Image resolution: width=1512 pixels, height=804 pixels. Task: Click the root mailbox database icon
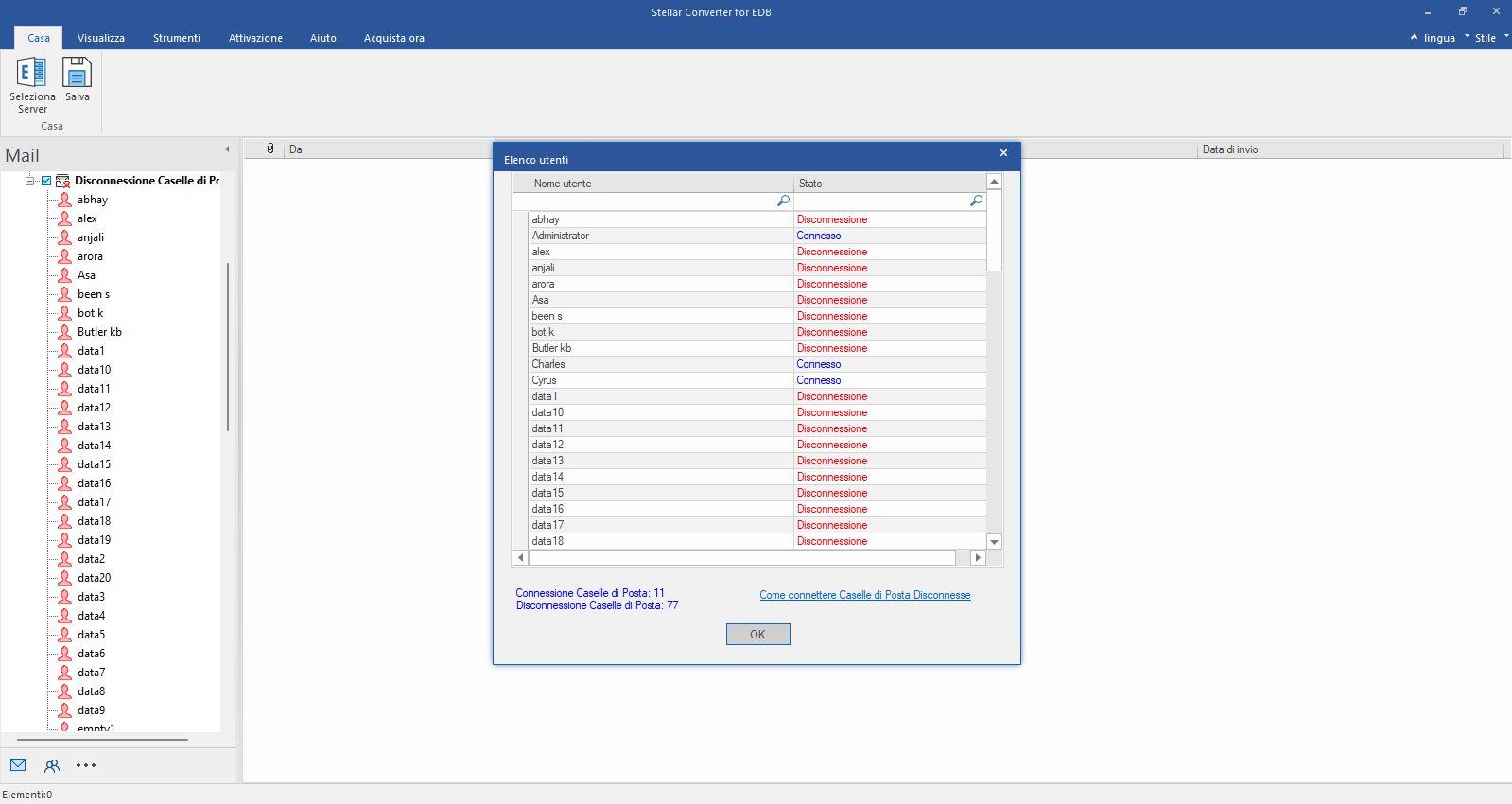coord(62,181)
